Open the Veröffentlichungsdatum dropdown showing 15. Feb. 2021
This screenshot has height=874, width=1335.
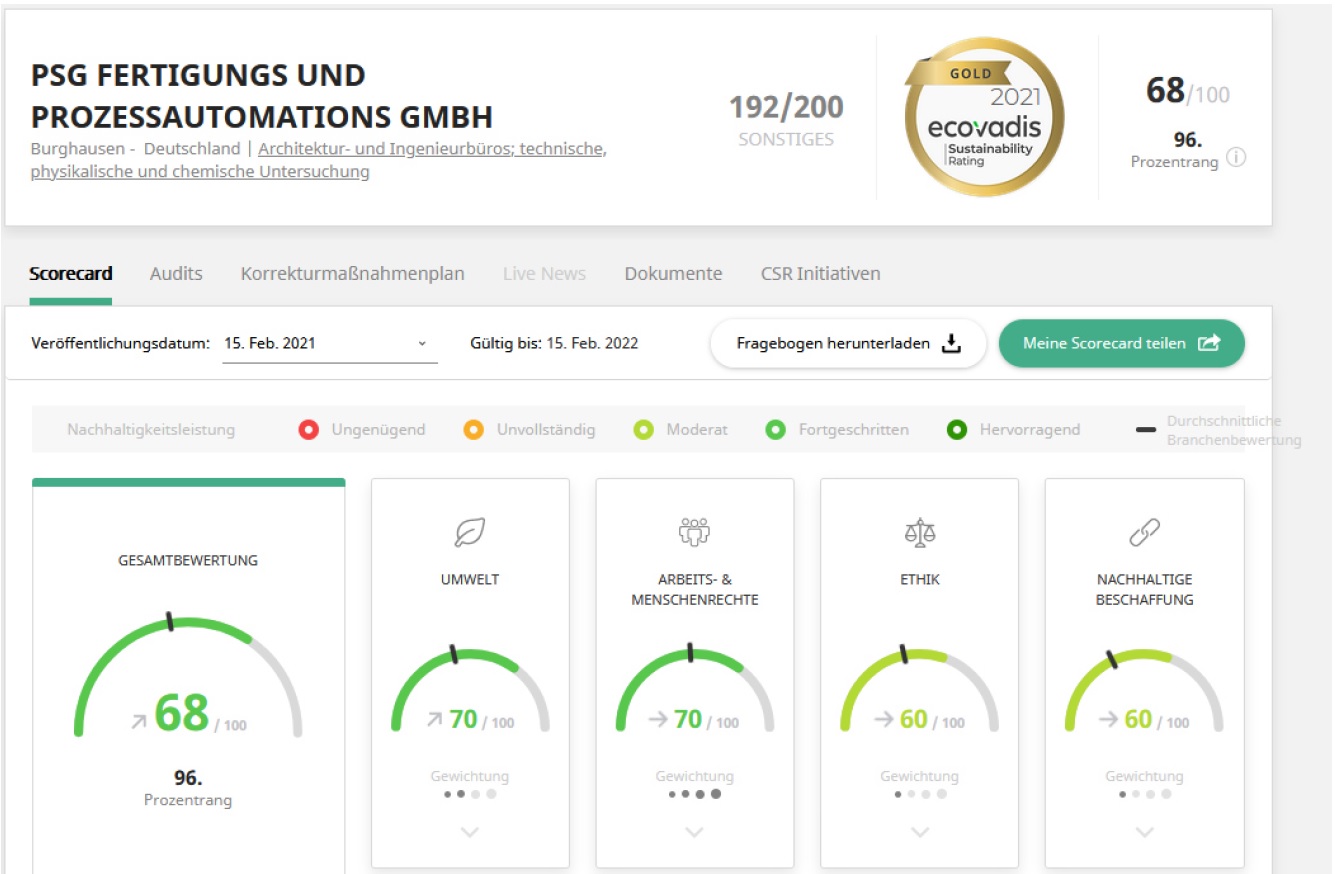[x=330, y=343]
